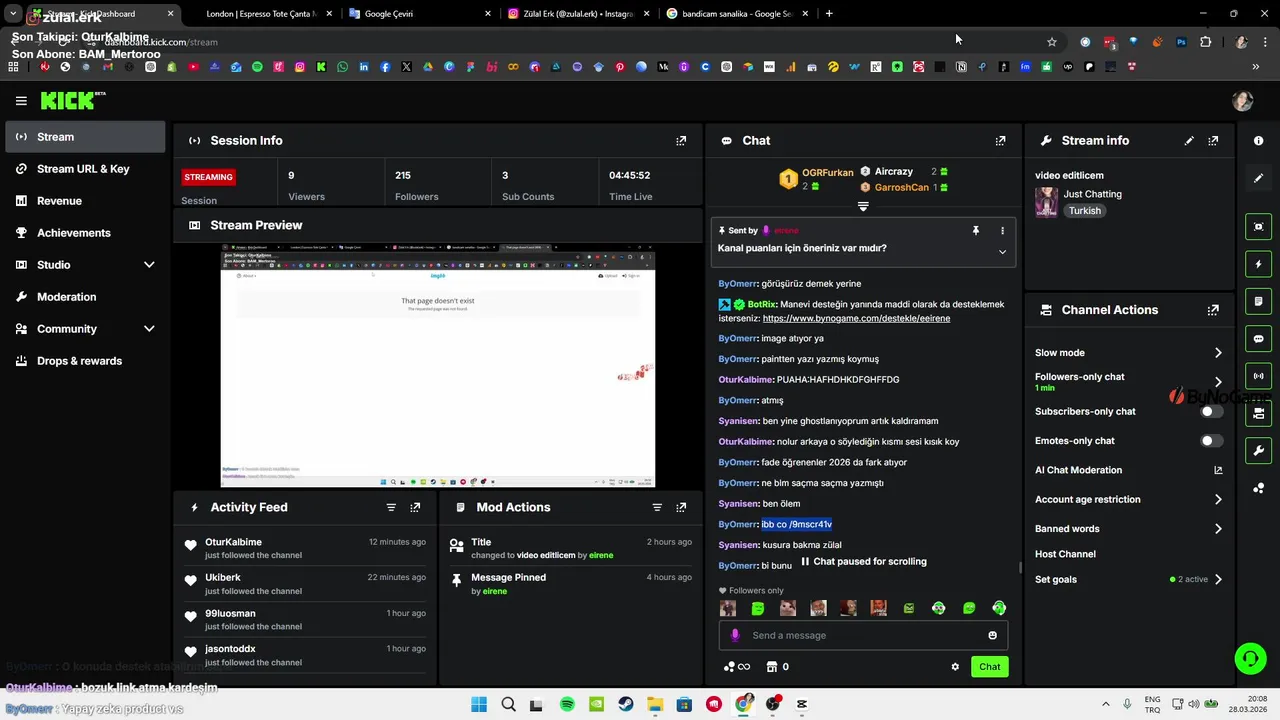Open Host Channel action
This screenshot has height=720, width=1280.
pos(1065,554)
